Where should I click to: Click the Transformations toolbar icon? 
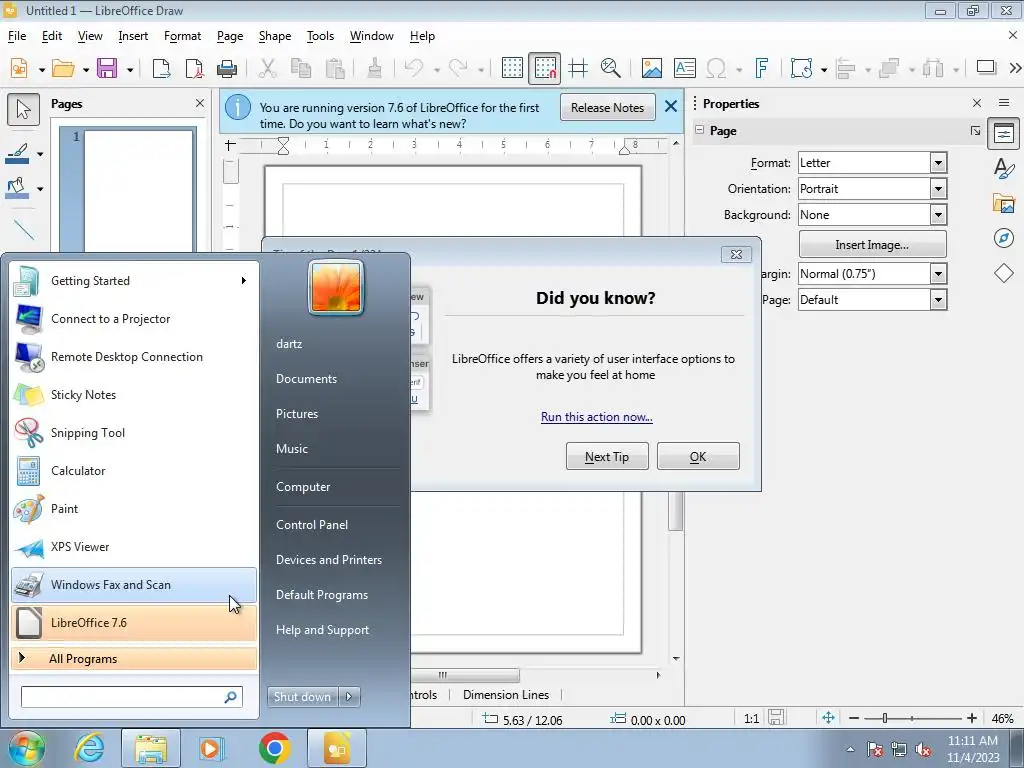point(801,68)
